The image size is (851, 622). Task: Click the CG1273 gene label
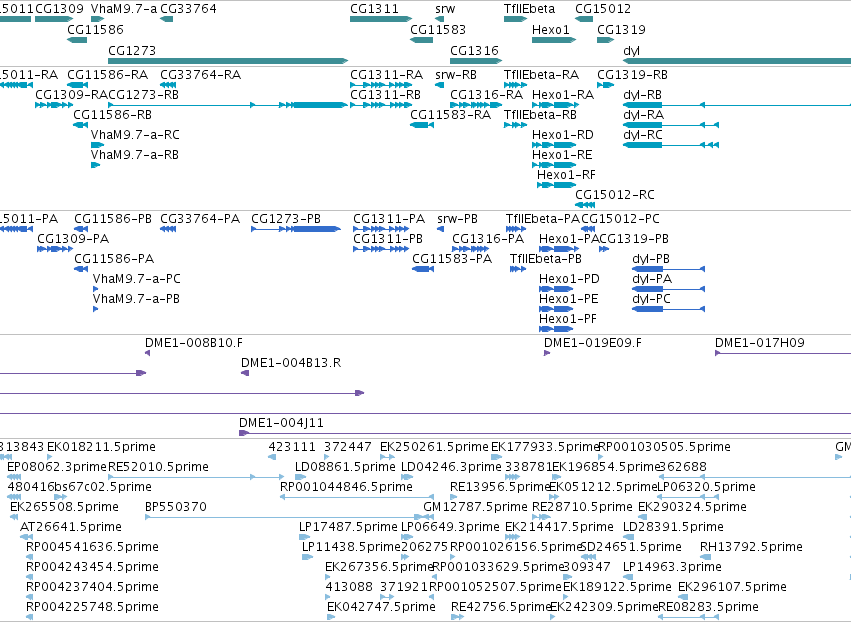point(132,50)
